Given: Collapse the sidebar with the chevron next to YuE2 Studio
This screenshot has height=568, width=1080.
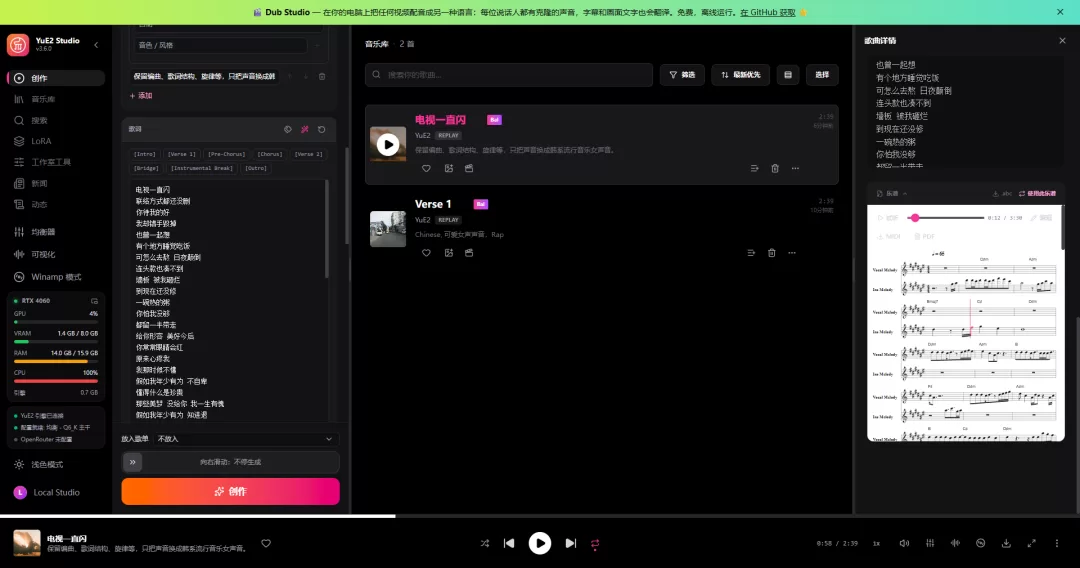Looking at the screenshot, I should click(x=96, y=45).
